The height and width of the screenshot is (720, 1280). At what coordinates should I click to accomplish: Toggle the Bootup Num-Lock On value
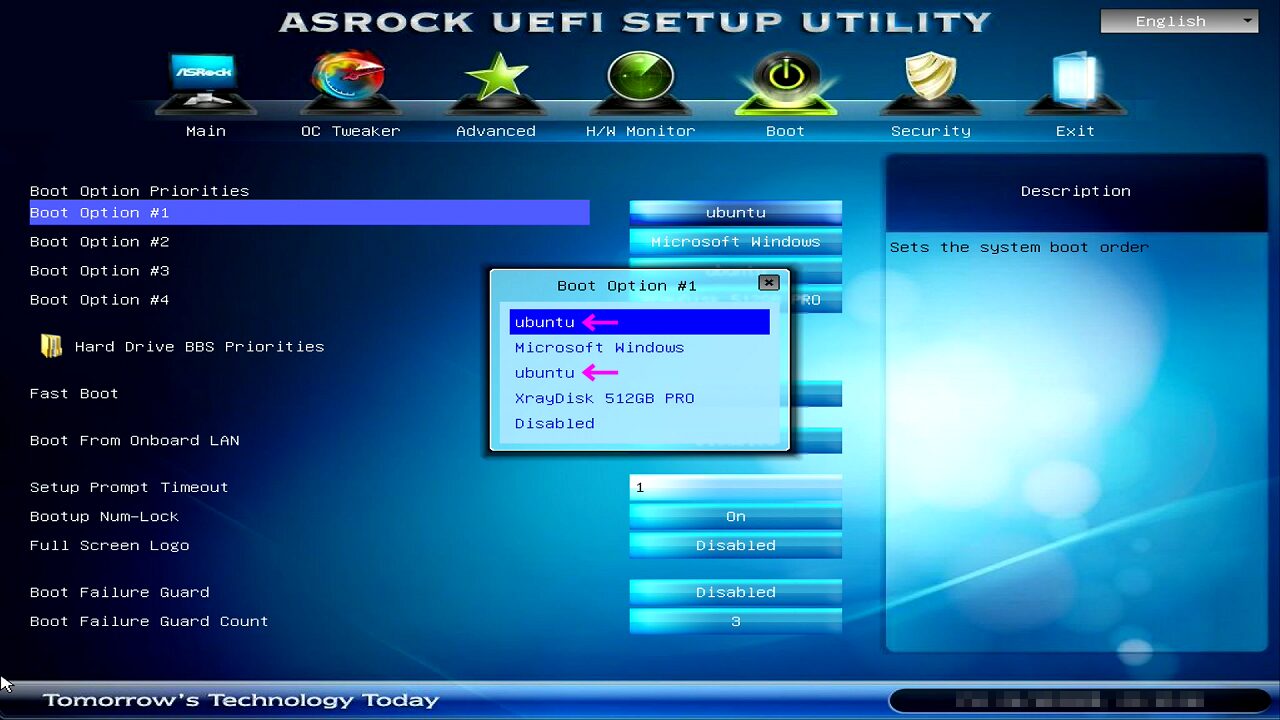pyautogui.click(x=736, y=516)
